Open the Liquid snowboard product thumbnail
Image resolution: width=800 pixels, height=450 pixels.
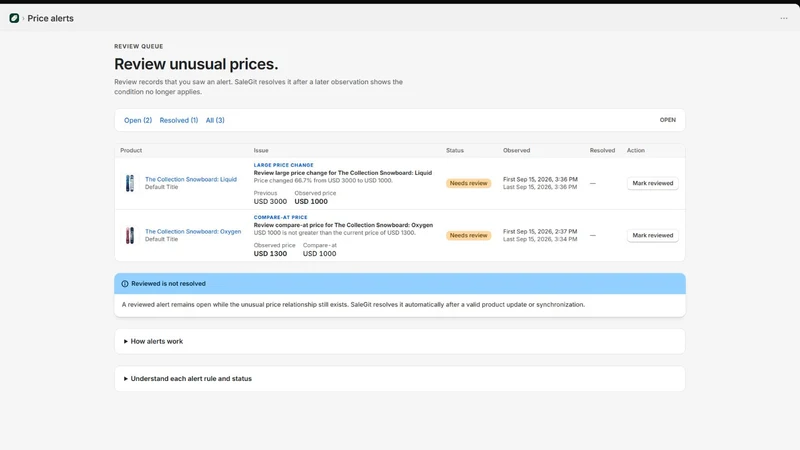point(130,183)
